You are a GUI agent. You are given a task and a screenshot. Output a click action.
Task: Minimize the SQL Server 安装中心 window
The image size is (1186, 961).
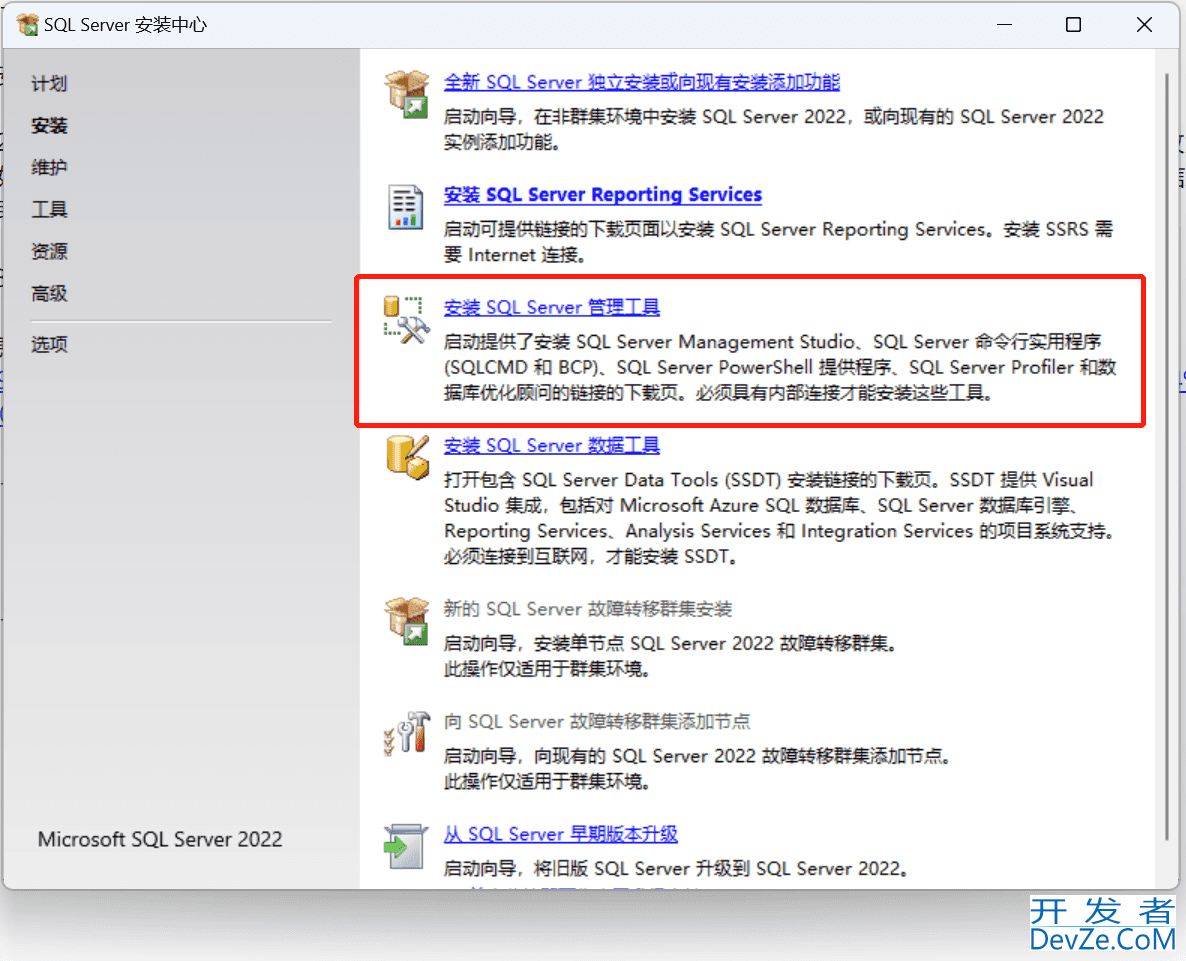pyautogui.click(x=1004, y=25)
